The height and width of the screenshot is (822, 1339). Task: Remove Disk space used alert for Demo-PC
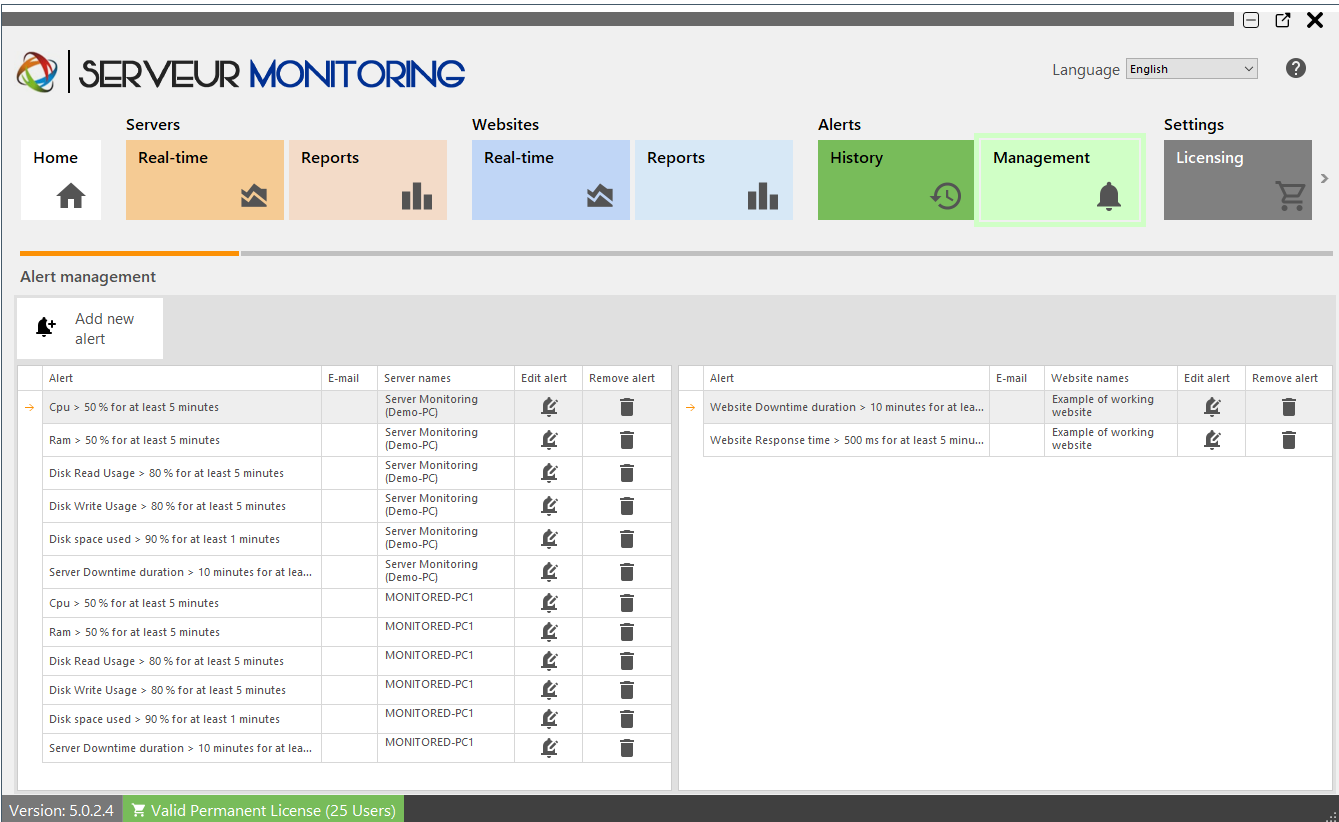coord(627,539)
